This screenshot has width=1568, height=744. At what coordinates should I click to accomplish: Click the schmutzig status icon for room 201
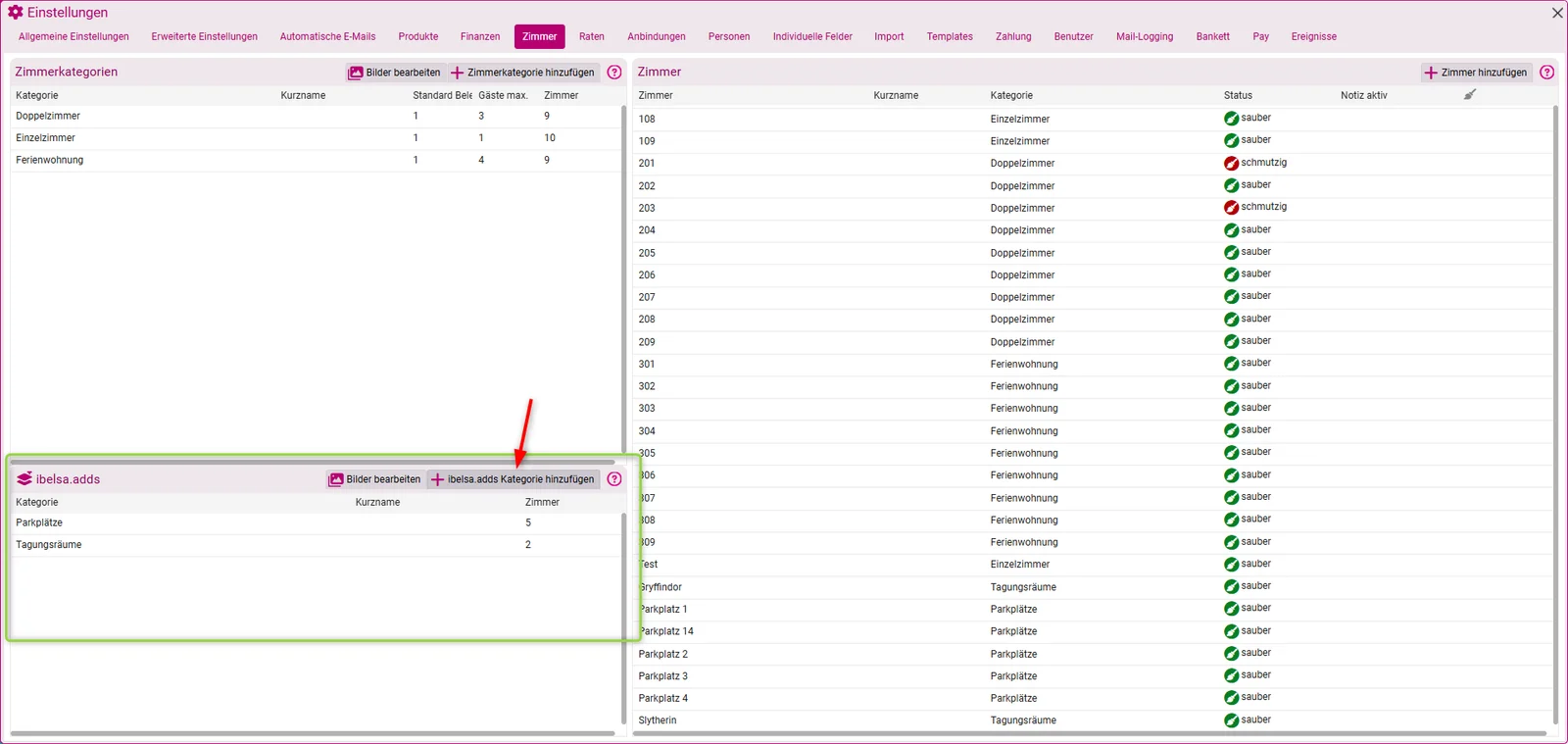pos(1231,163)
